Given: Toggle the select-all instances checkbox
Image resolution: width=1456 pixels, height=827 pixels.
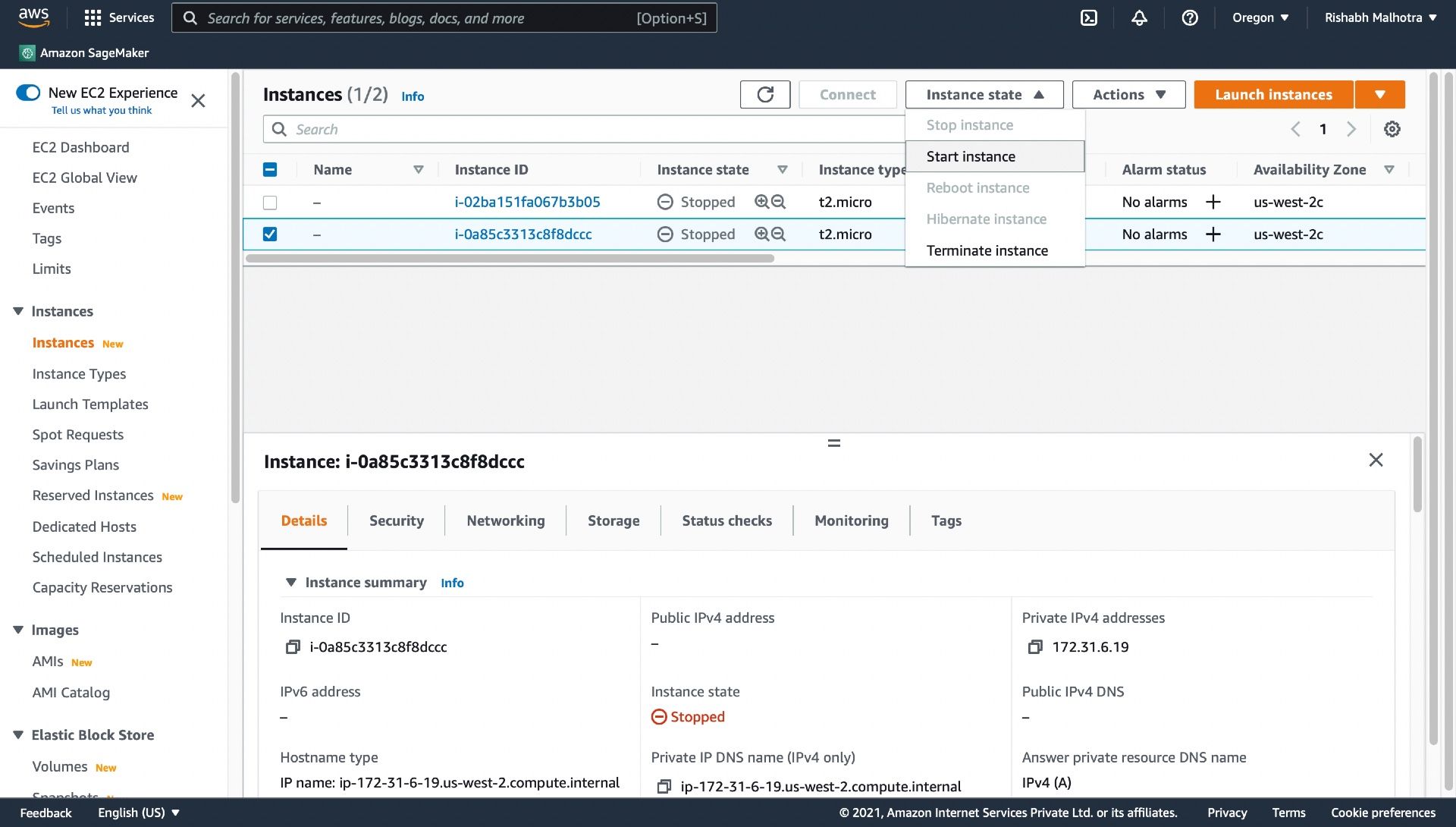Looking at the screenshot, I should pyautogui.click(x=270, y=170).
